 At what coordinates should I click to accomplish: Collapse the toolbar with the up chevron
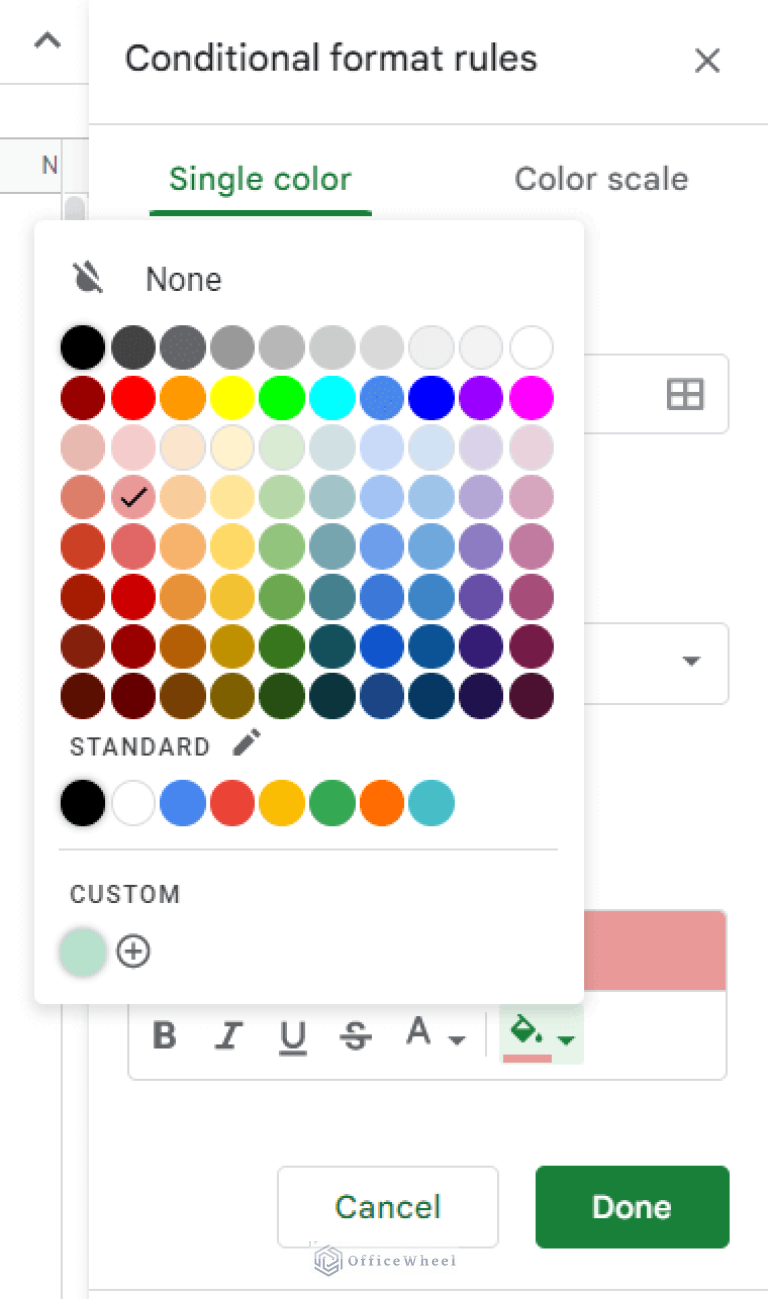point(47,41)
